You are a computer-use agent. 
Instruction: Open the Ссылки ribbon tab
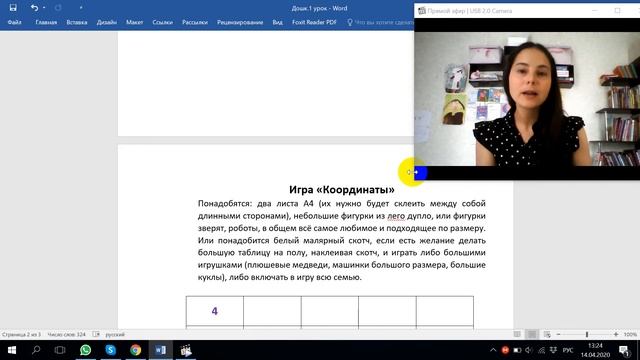(162, 22)
